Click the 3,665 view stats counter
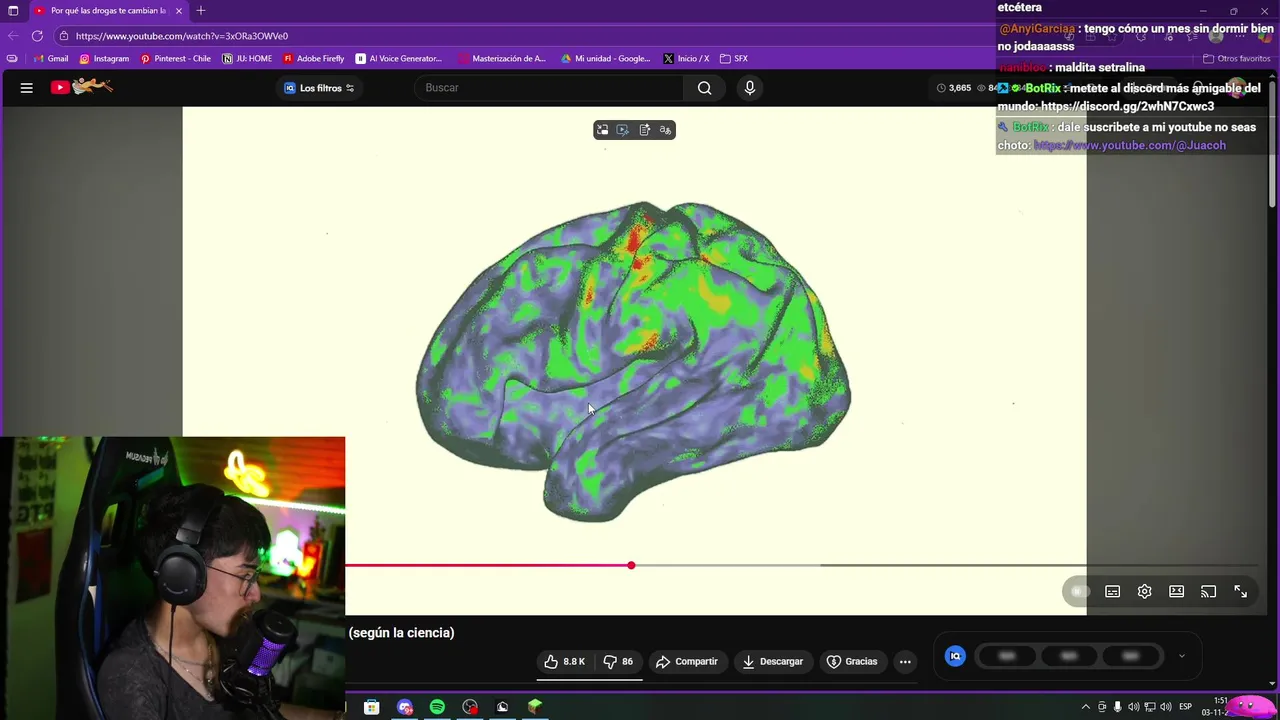 point(954,88)
